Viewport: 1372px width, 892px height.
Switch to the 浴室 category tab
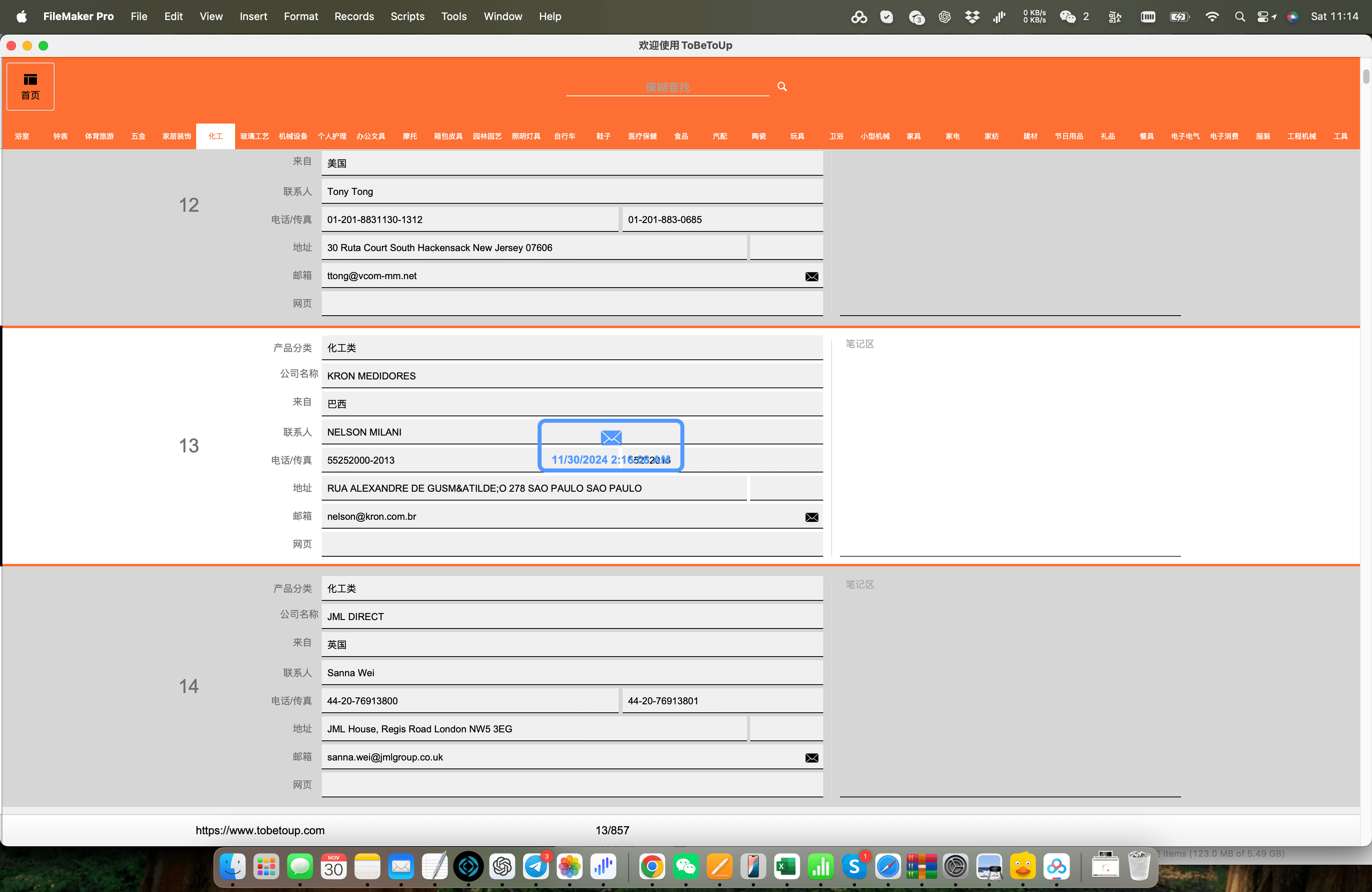(x=22, y=136)
